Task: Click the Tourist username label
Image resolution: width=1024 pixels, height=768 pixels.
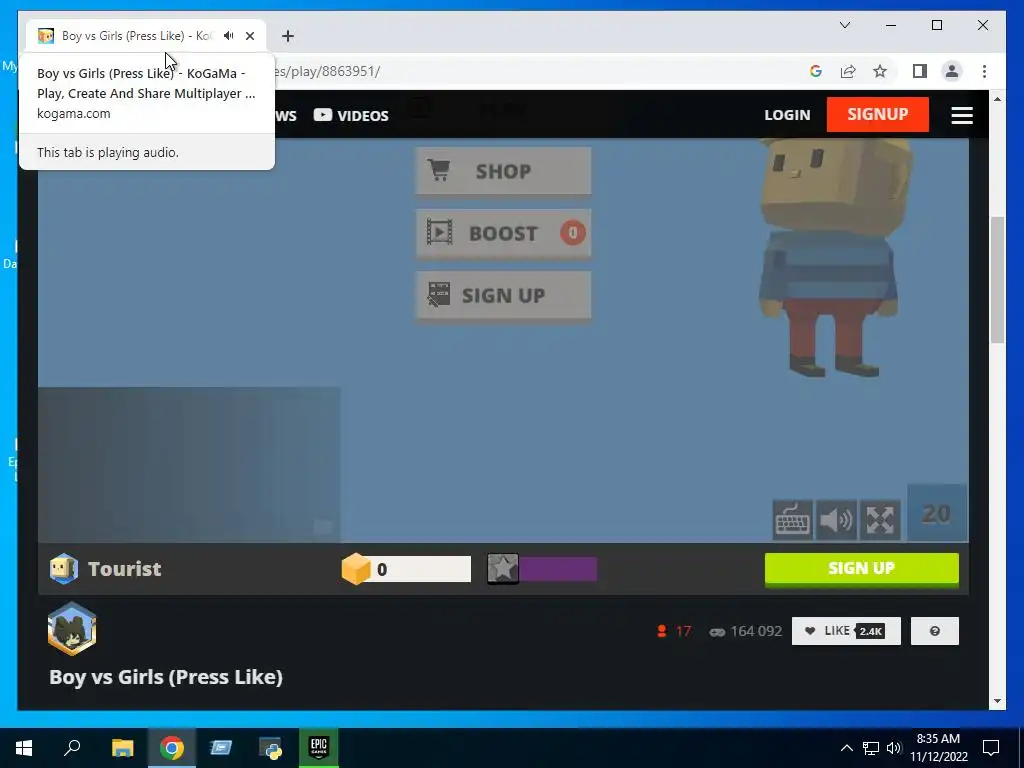Action: (x=124, y=569)
